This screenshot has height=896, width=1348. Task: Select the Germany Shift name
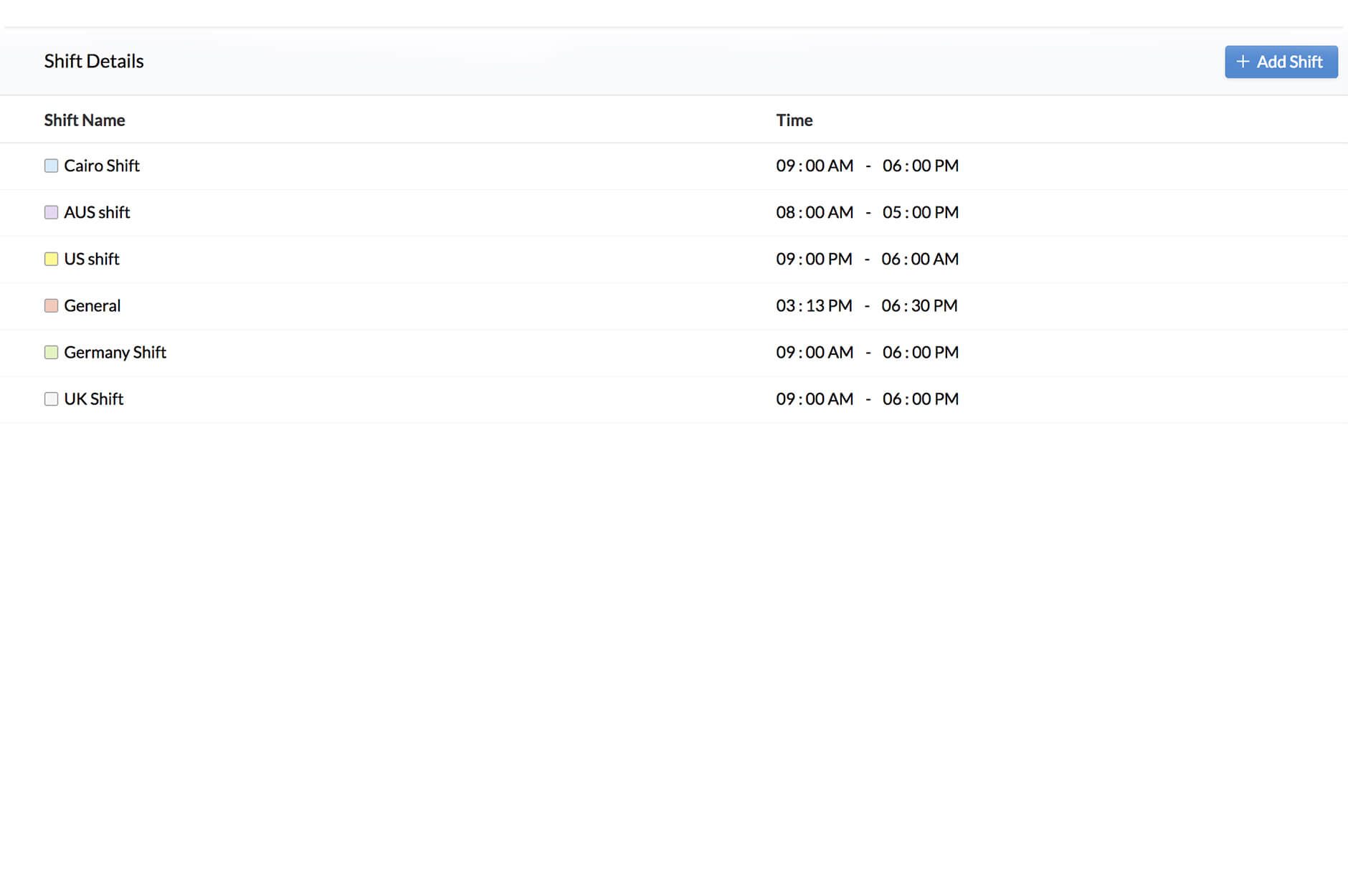[115, 353]
